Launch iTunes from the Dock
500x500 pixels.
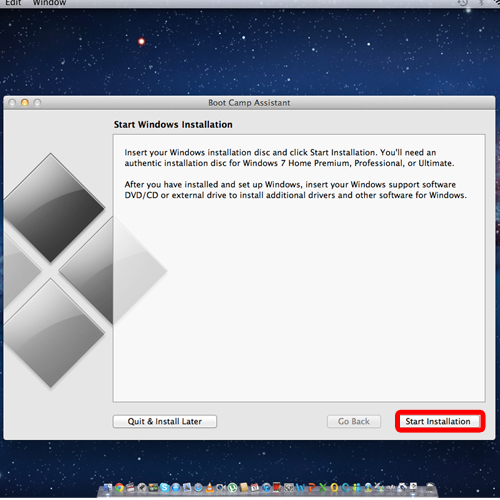(266, 488)
